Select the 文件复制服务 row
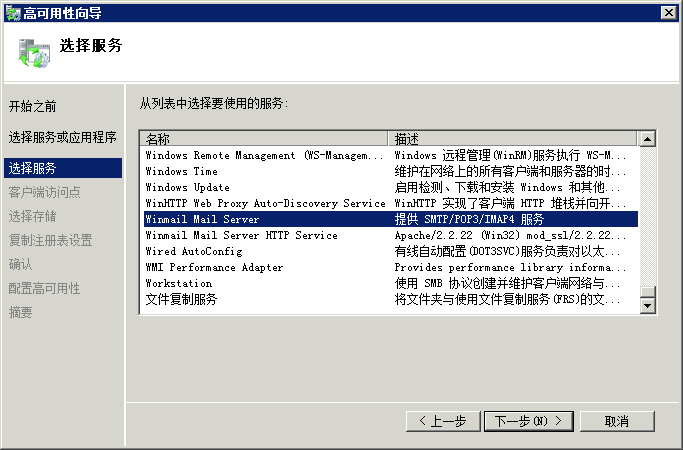 point(391,299)
